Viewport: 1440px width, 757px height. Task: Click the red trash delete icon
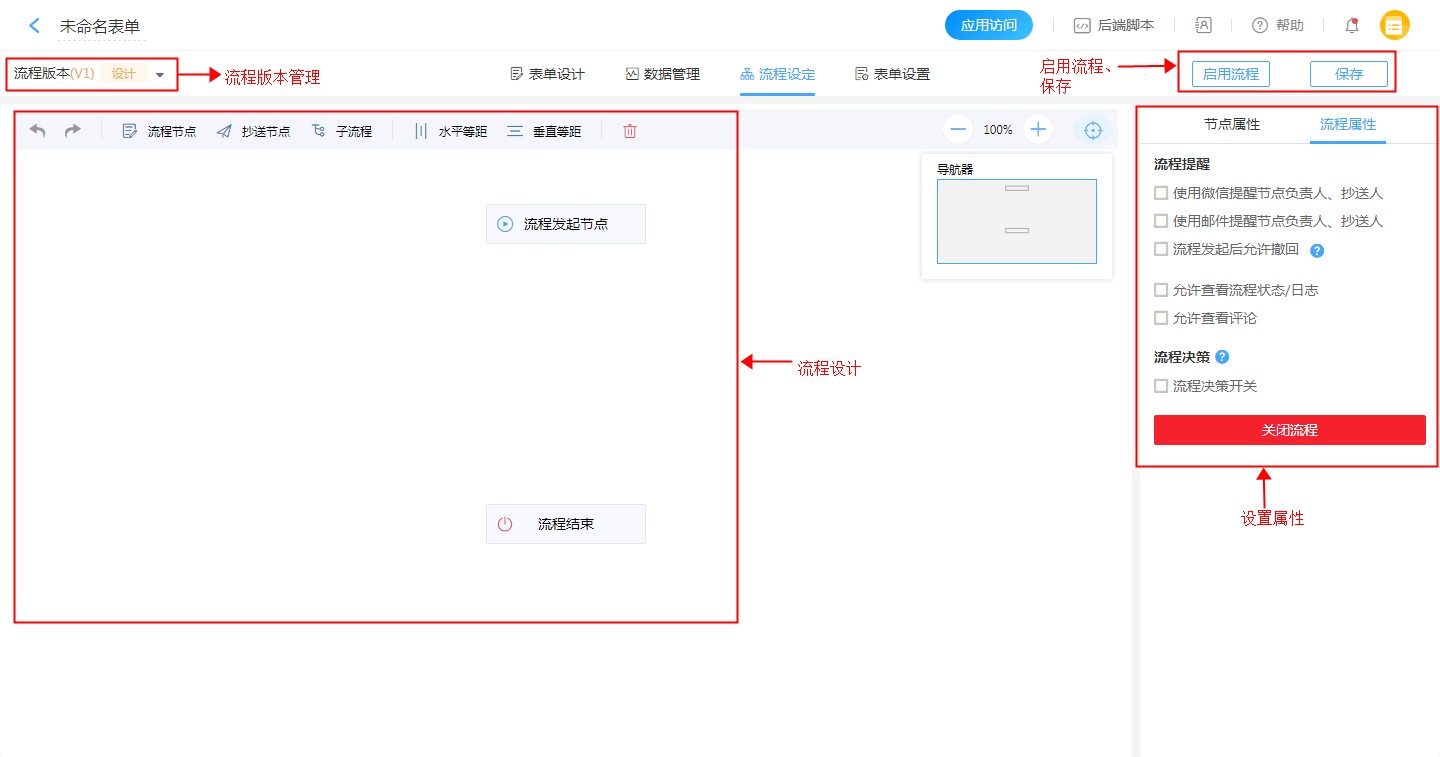pyautogui.click(x=630, y=131)
